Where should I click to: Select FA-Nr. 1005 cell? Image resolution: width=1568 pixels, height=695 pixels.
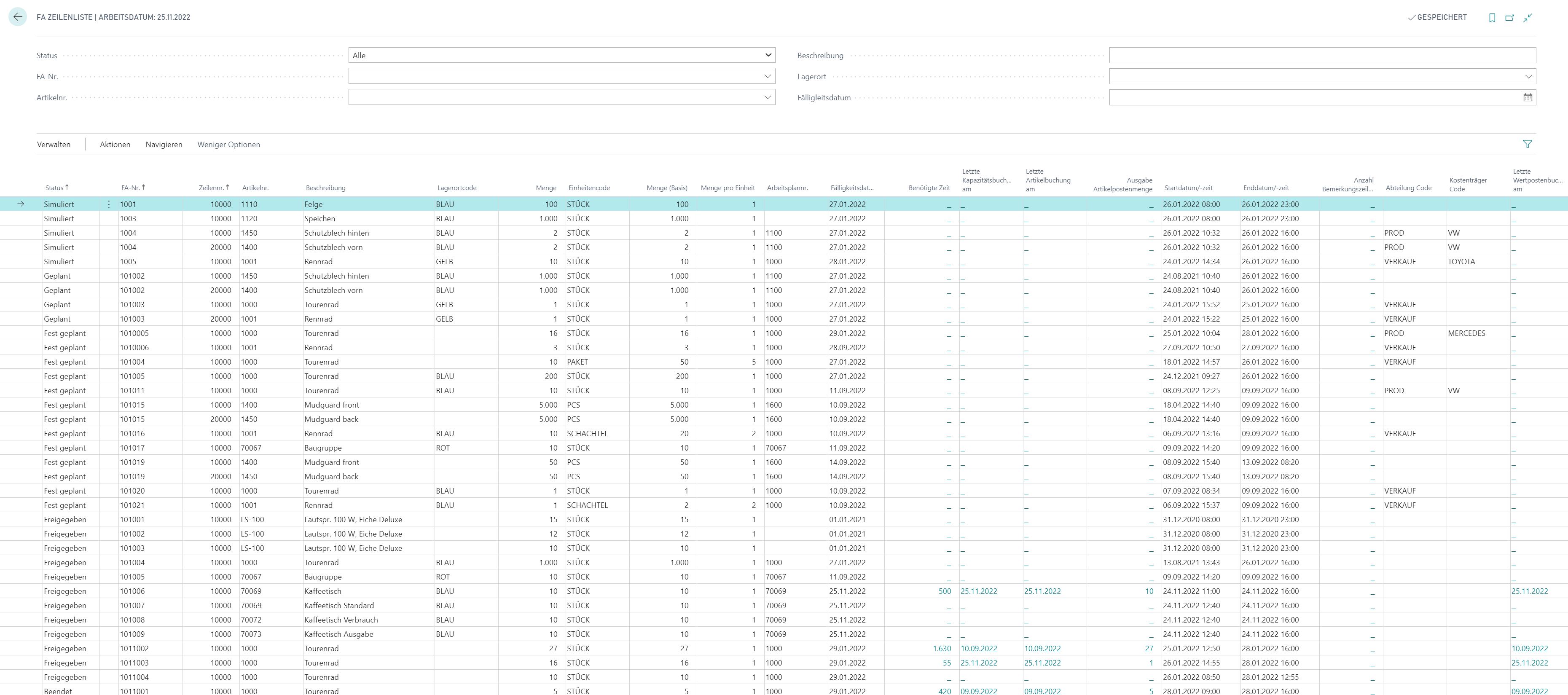coord(150,262)
